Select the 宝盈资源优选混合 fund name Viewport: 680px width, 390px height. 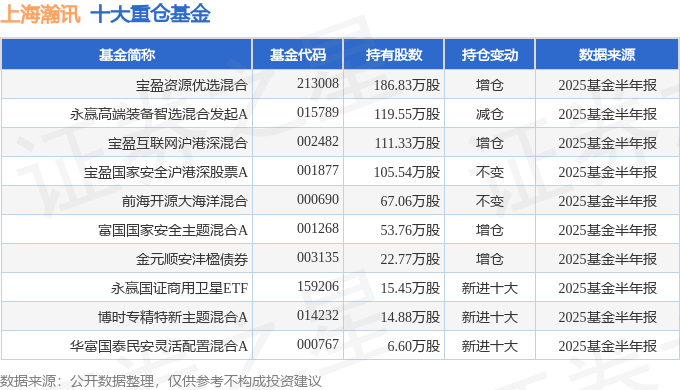[192, 85]
